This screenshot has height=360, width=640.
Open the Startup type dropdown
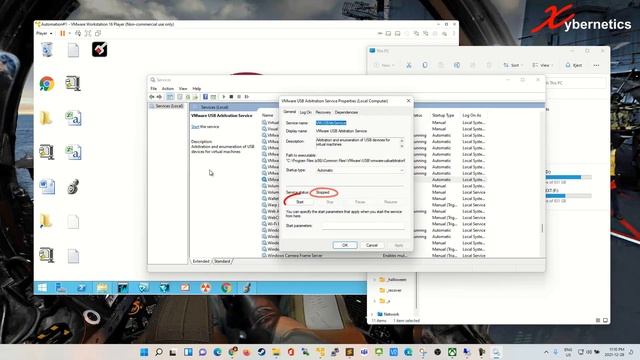coord(360,170)
